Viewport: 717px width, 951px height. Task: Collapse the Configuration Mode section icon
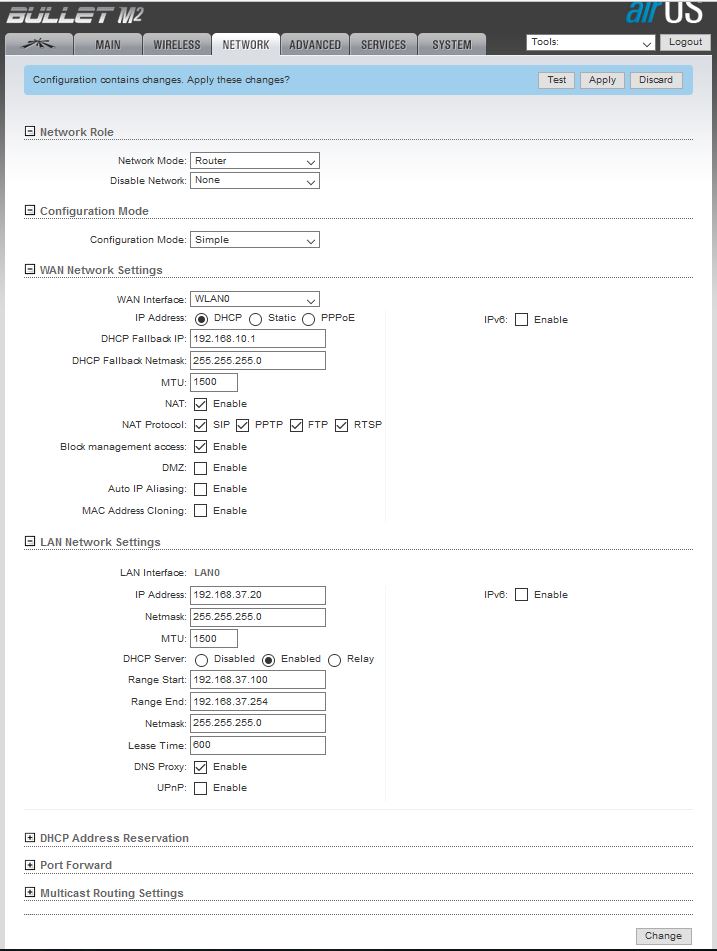click(x=30, y=211)
